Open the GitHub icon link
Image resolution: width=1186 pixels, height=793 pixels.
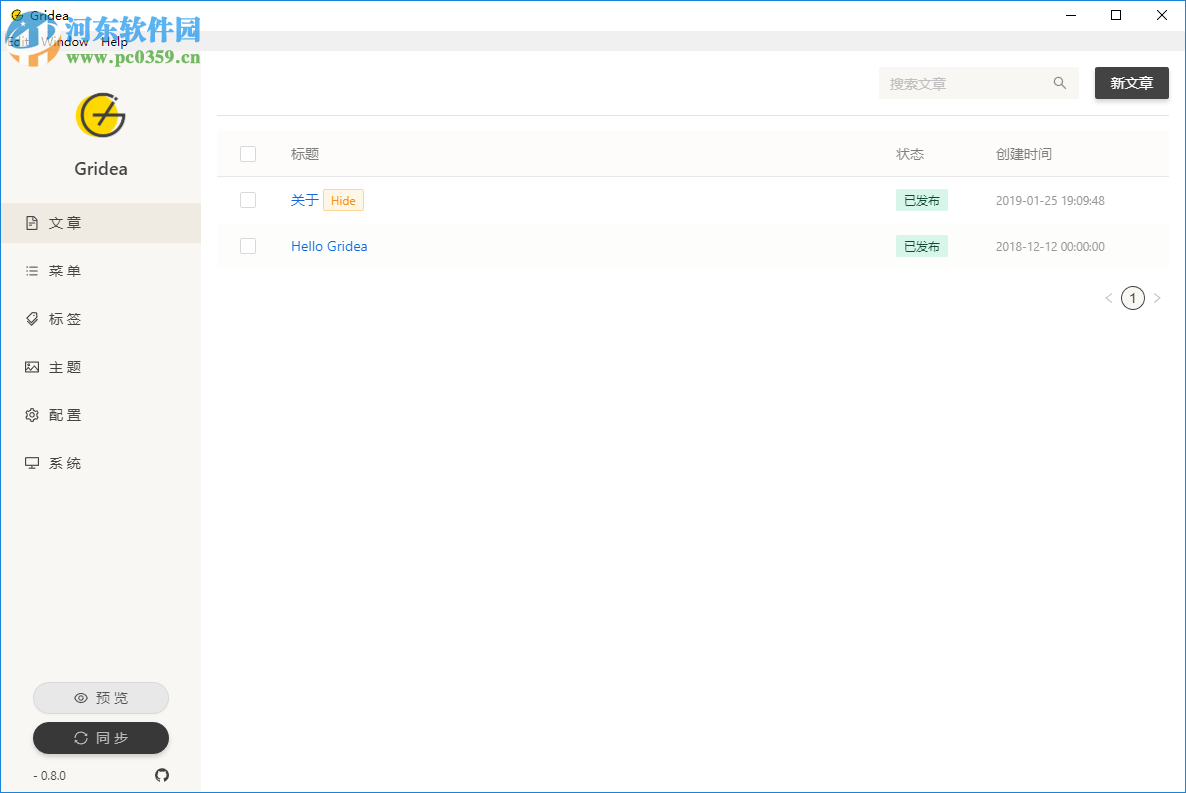[x=162, y=775]
